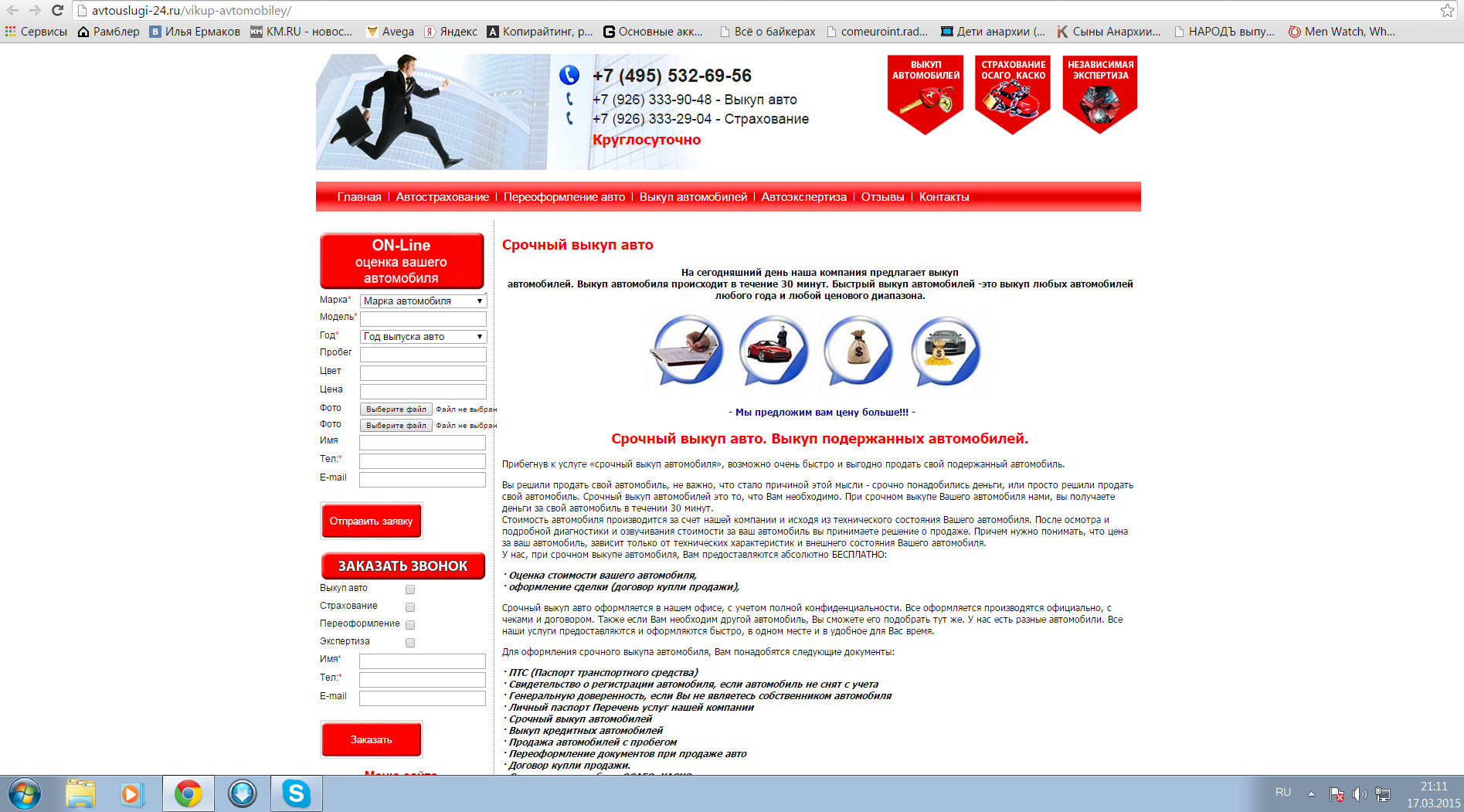Open the Выкуп автомобилей menu item
The image size is (1464, 812).
tap(693, 197)
